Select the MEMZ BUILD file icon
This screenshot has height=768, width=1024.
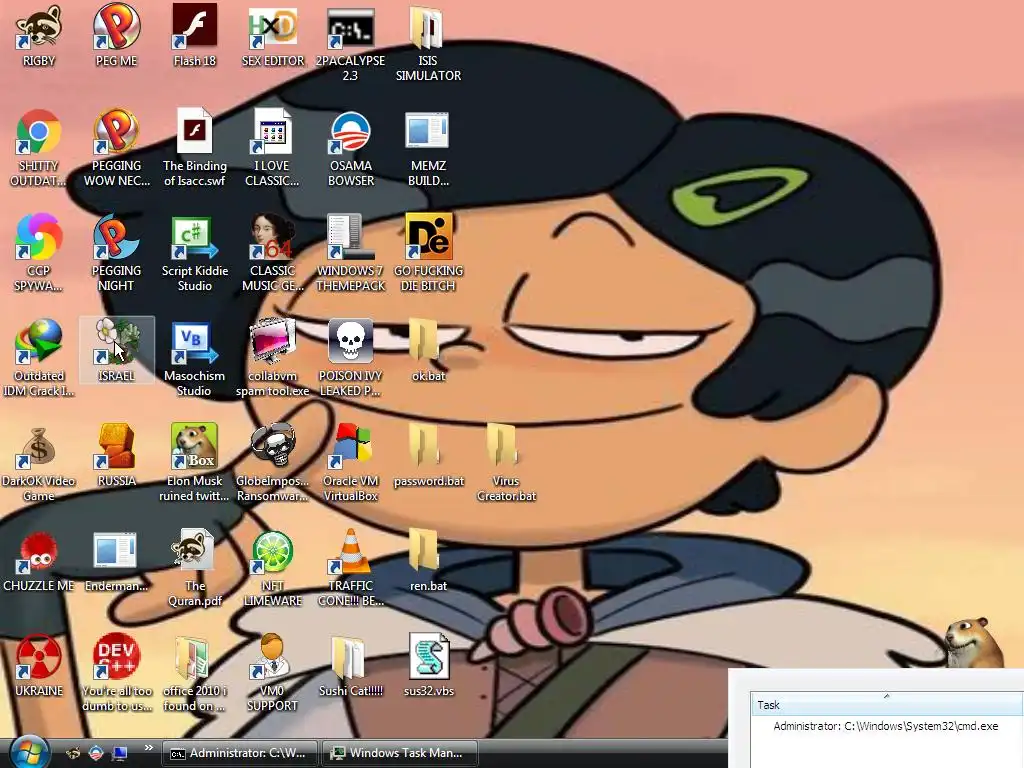[x=428, y=132]
